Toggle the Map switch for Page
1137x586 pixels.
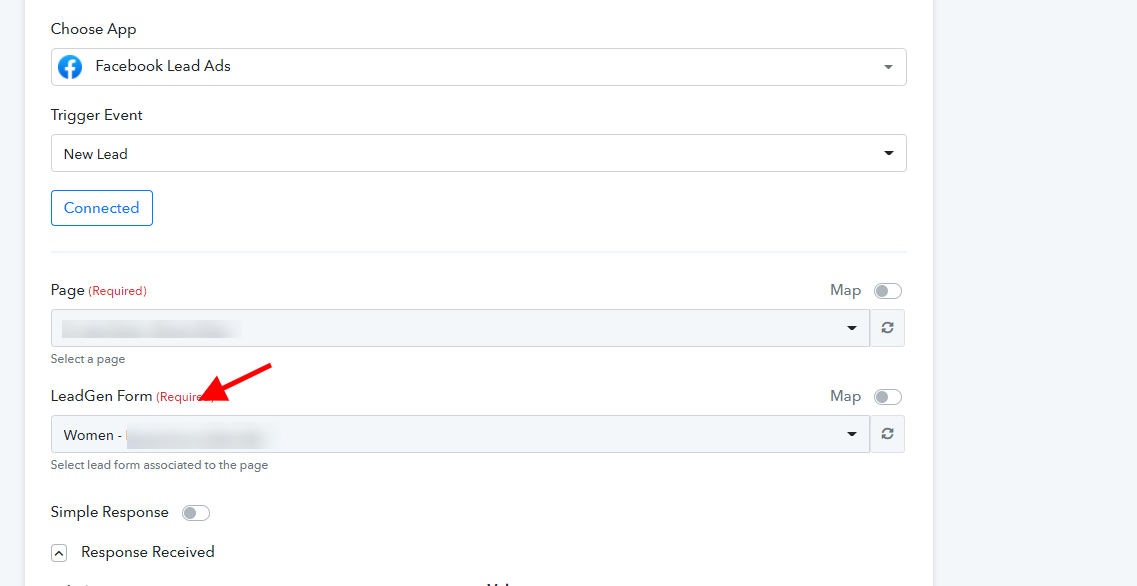(x=887, y=291)
